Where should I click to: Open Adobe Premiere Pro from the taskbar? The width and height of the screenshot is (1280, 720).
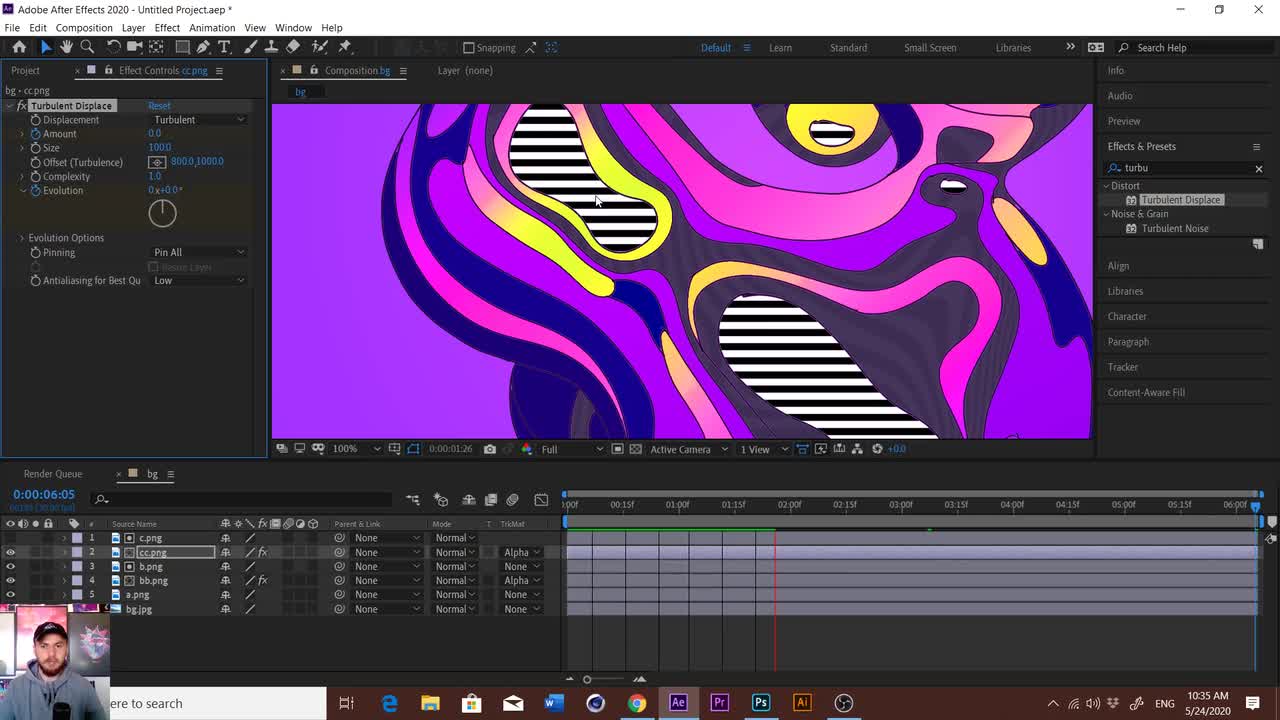[719, 703]
